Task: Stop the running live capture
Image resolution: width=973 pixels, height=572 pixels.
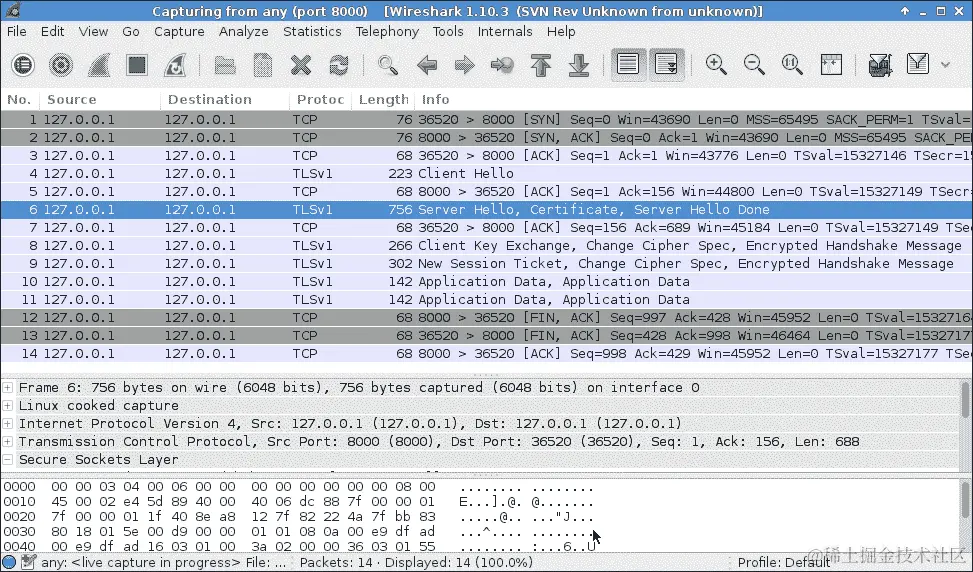Action: pos(137,65)
